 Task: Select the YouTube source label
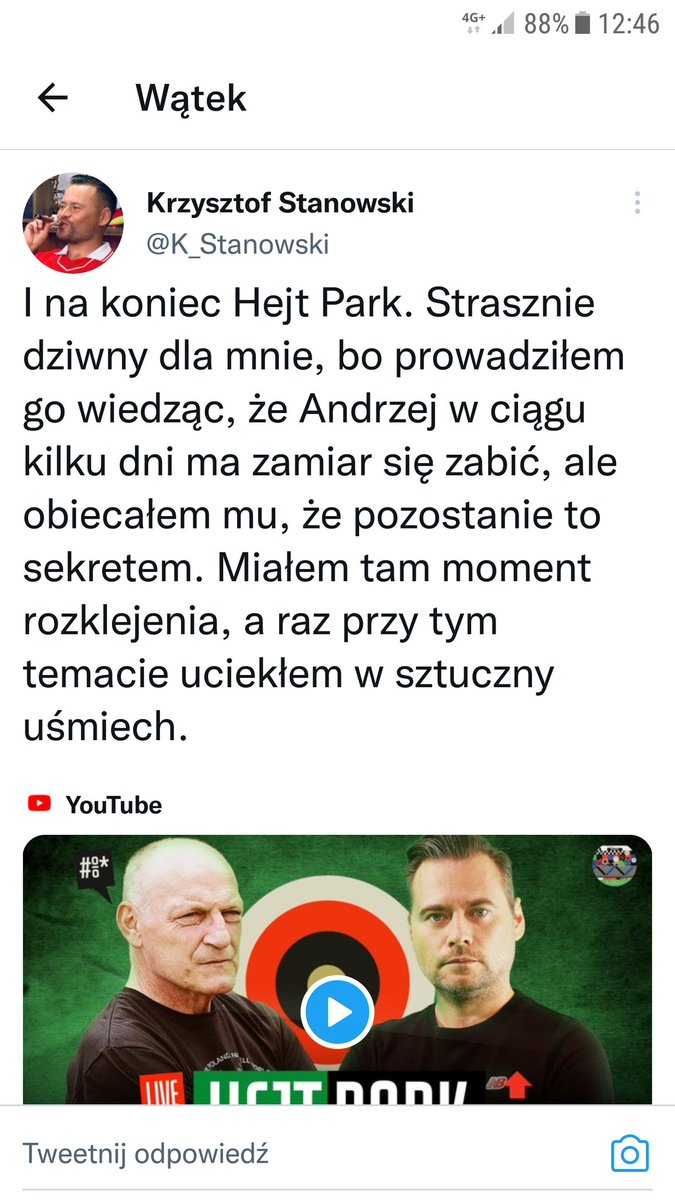pos(113,804)
